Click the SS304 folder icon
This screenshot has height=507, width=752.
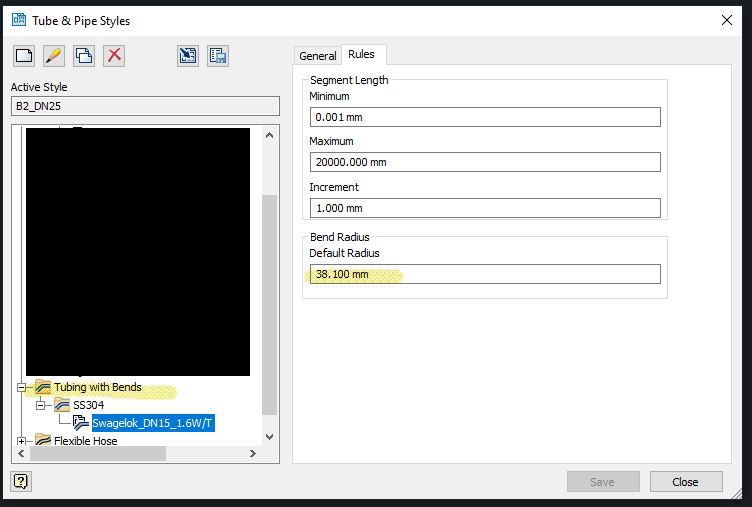62,405
